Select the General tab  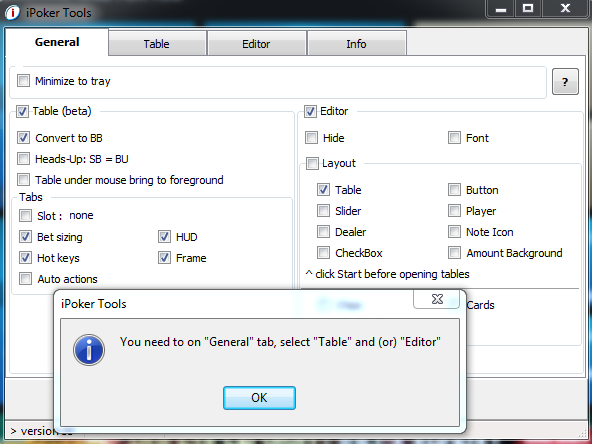click(x=57, y=42)
